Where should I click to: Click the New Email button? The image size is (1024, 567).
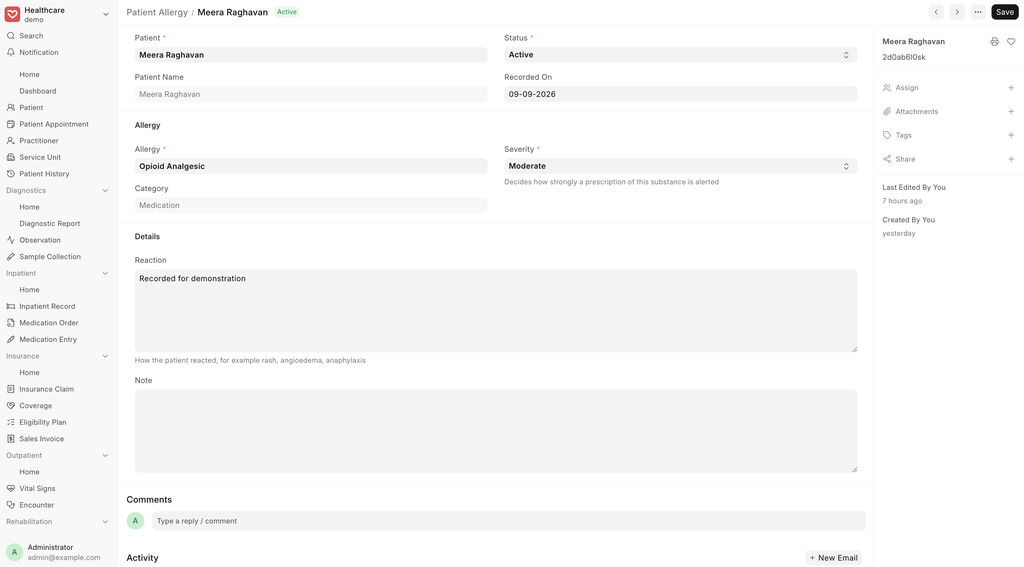tap(833, 558)
